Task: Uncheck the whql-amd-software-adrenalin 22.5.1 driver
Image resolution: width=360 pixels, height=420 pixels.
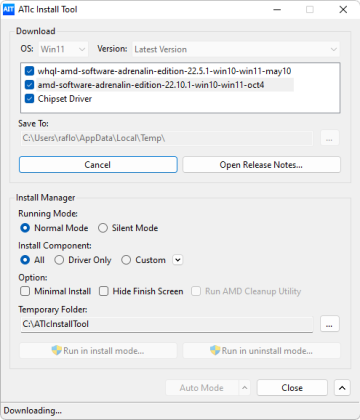Action: click(x=29, y=71)
